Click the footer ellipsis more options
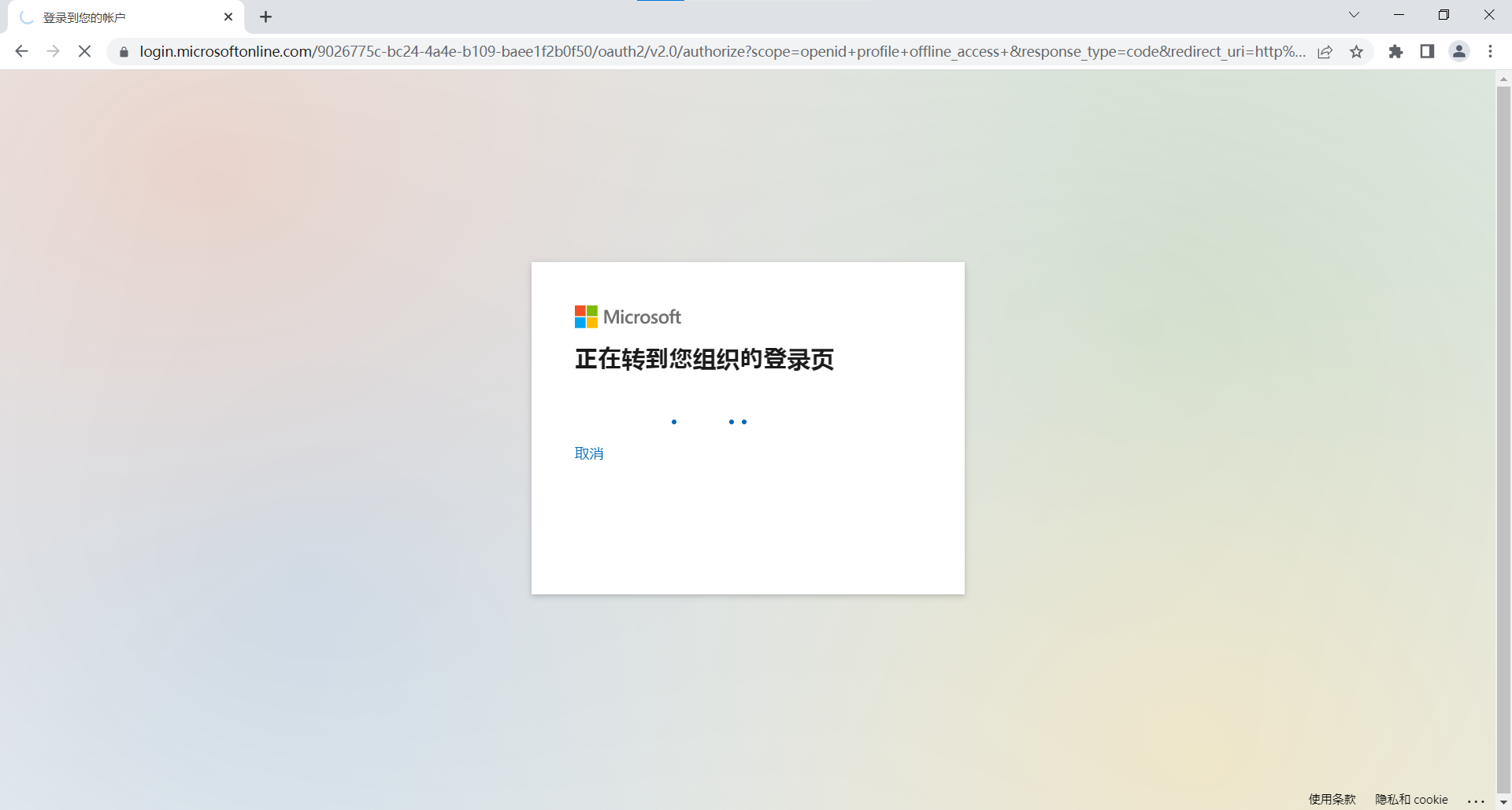This screenshot has width=1512, height=810. pyautogui.click(x=1476, y=800)
